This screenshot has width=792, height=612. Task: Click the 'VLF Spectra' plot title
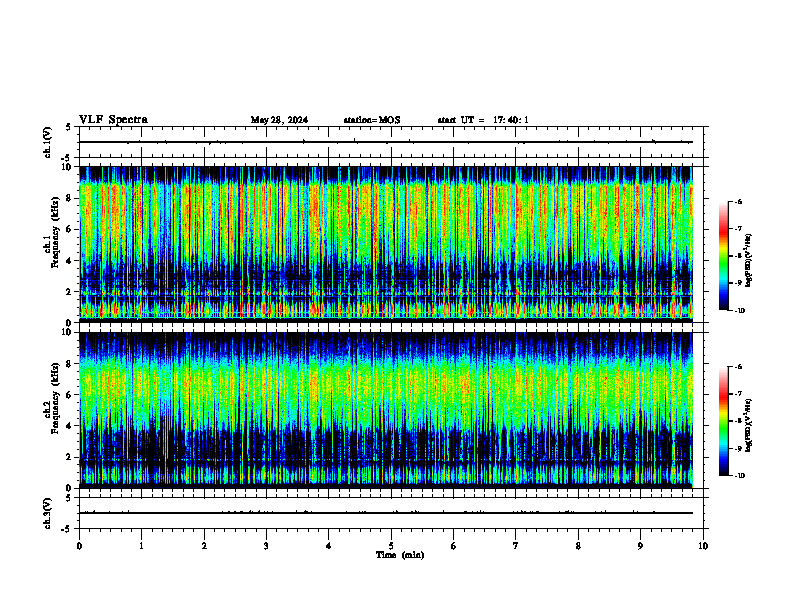(x=113, y=120)
